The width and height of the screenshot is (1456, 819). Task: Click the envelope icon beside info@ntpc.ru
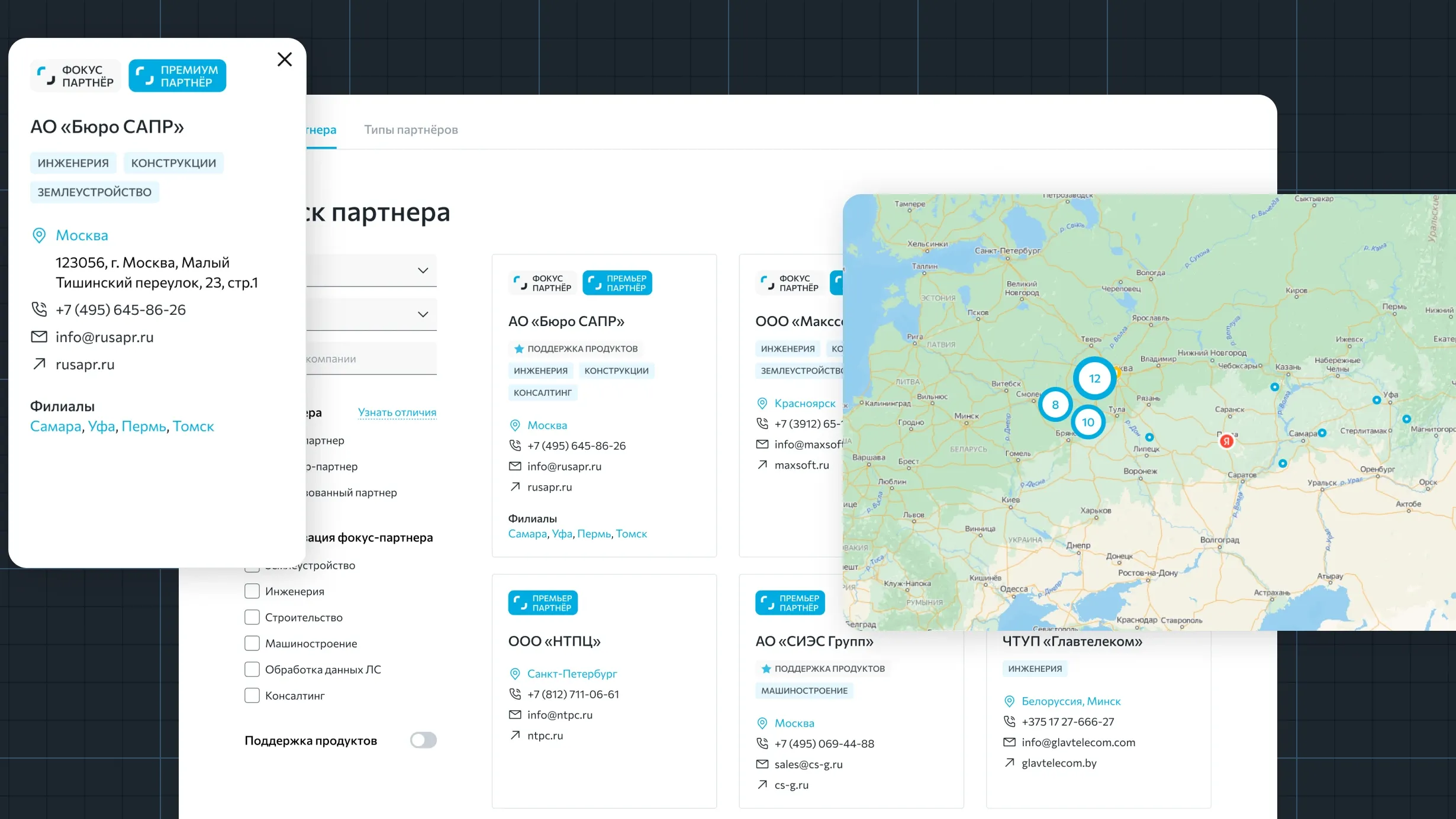point(515,715)
